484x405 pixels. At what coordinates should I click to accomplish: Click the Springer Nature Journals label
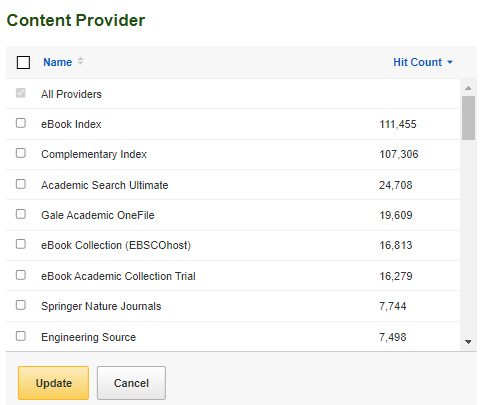click(101, 306)
